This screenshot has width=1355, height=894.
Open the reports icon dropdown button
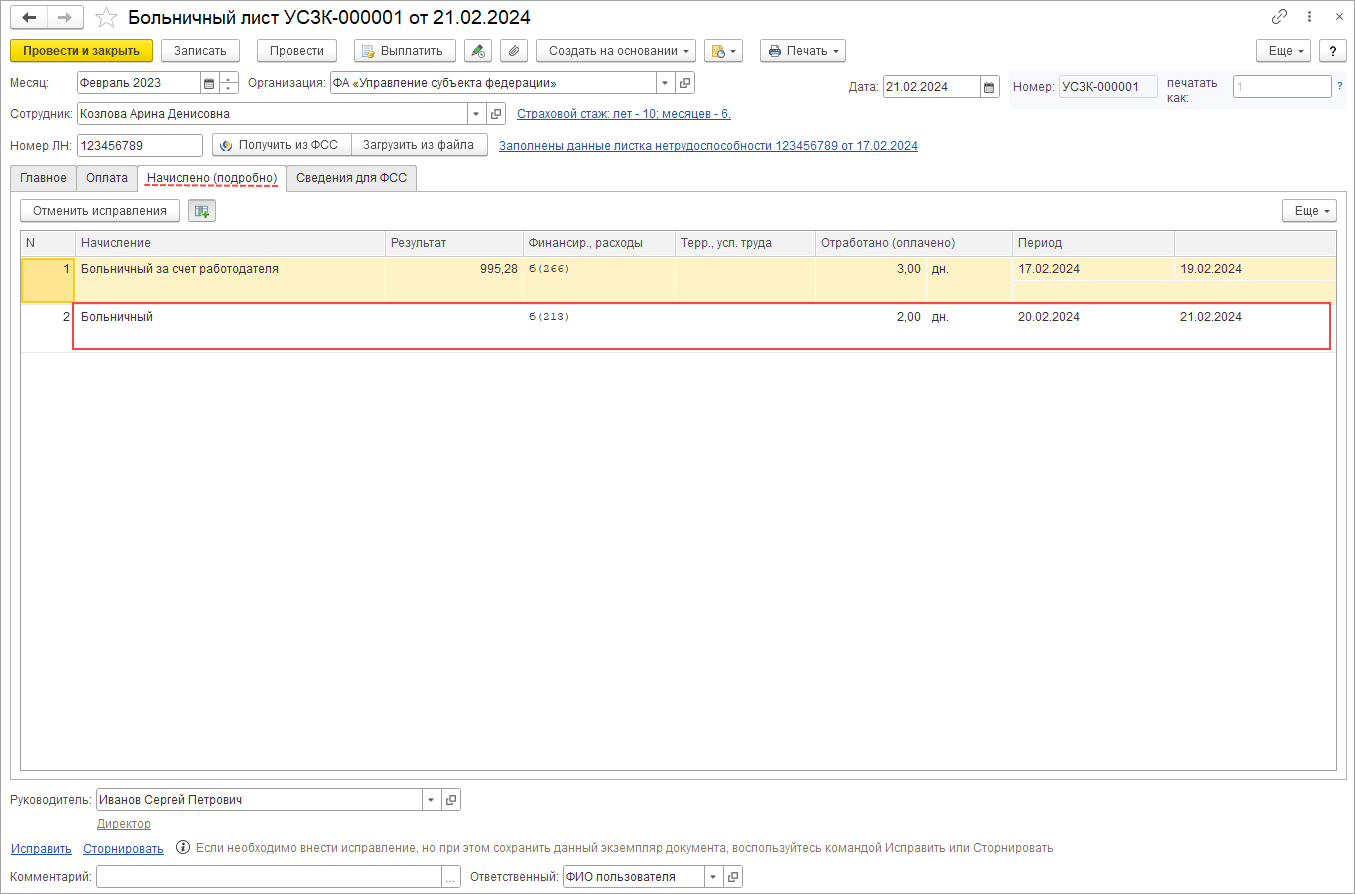[x=723, y=50]
